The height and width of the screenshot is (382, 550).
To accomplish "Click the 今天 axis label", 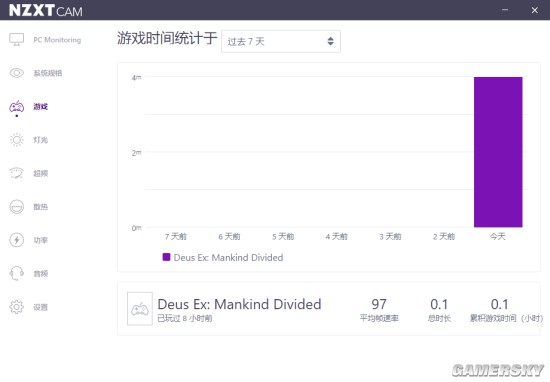I will pos(498,237).
